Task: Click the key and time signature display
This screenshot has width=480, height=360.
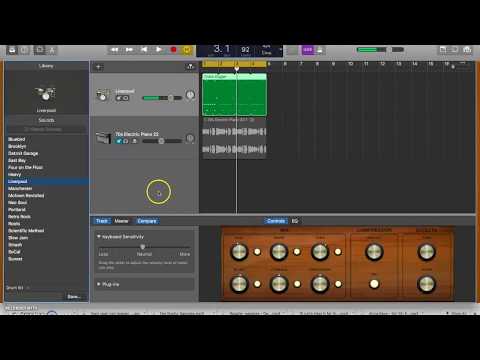Action: click(266, 50)
